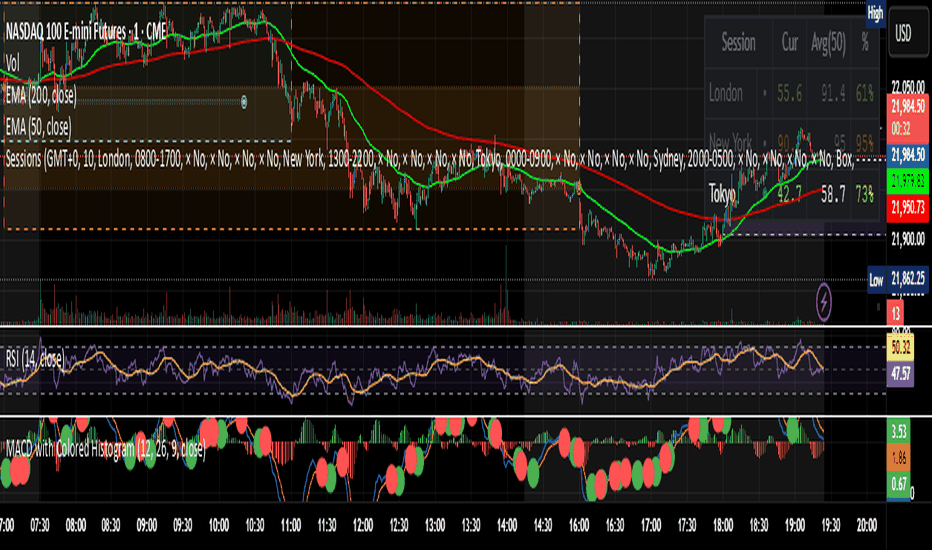Click the blue 21,984.50 price label
The height and width of the screenshot is (550, 932).
tap(908, 156)
